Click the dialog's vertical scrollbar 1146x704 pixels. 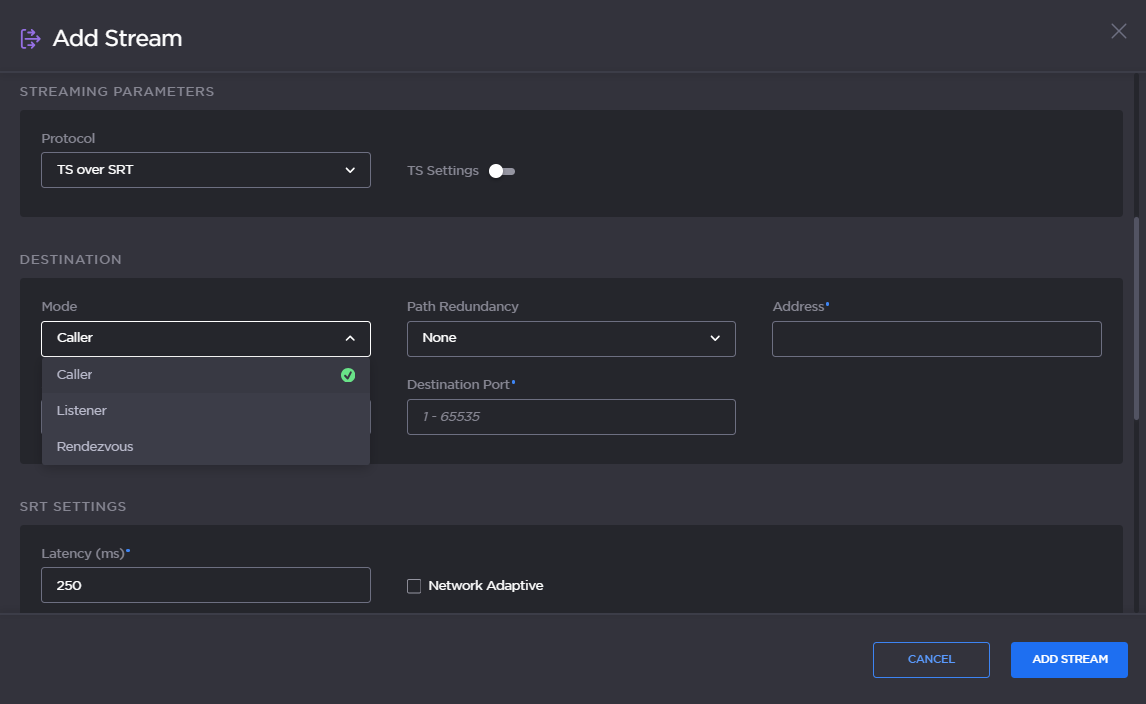(x=1136, y=317)
